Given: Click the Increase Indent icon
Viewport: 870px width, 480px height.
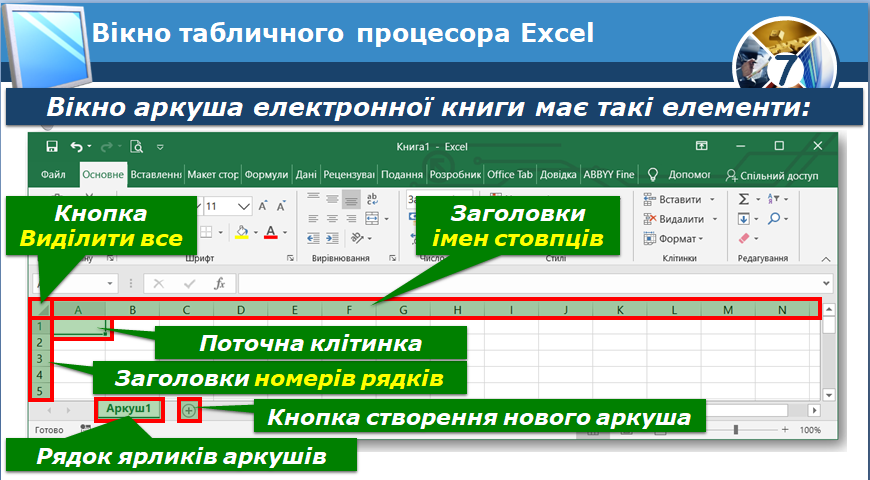Looking at the screenshot, I should [332, 239].
